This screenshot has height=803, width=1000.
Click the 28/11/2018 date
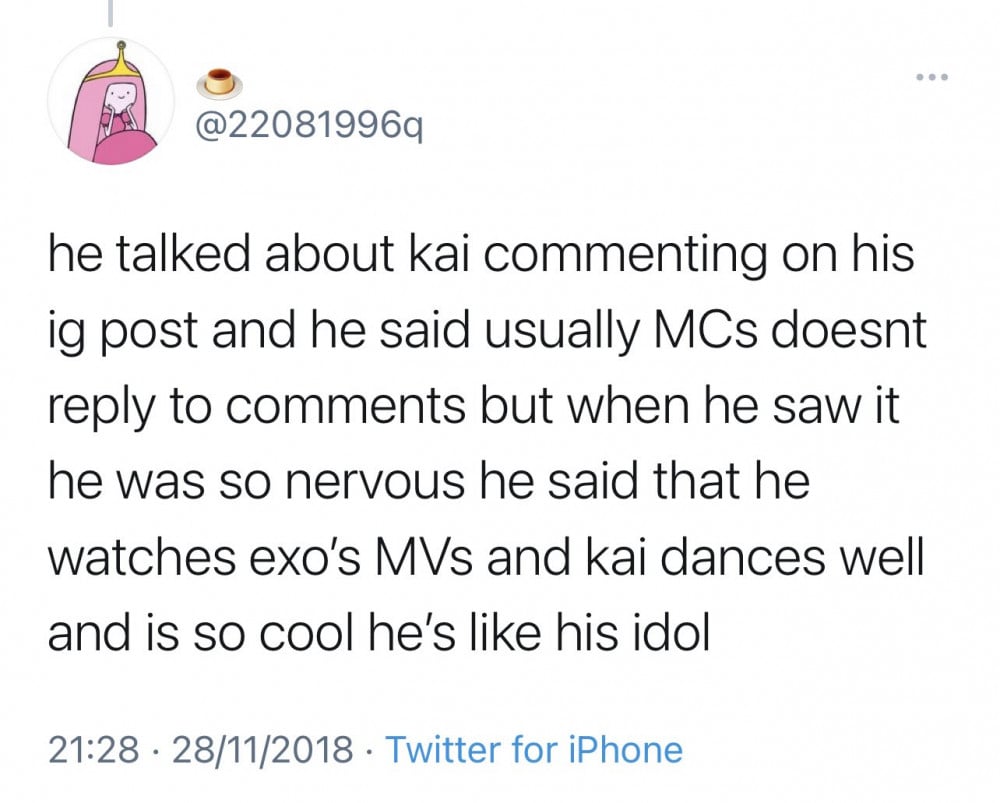tap(263, 749)
